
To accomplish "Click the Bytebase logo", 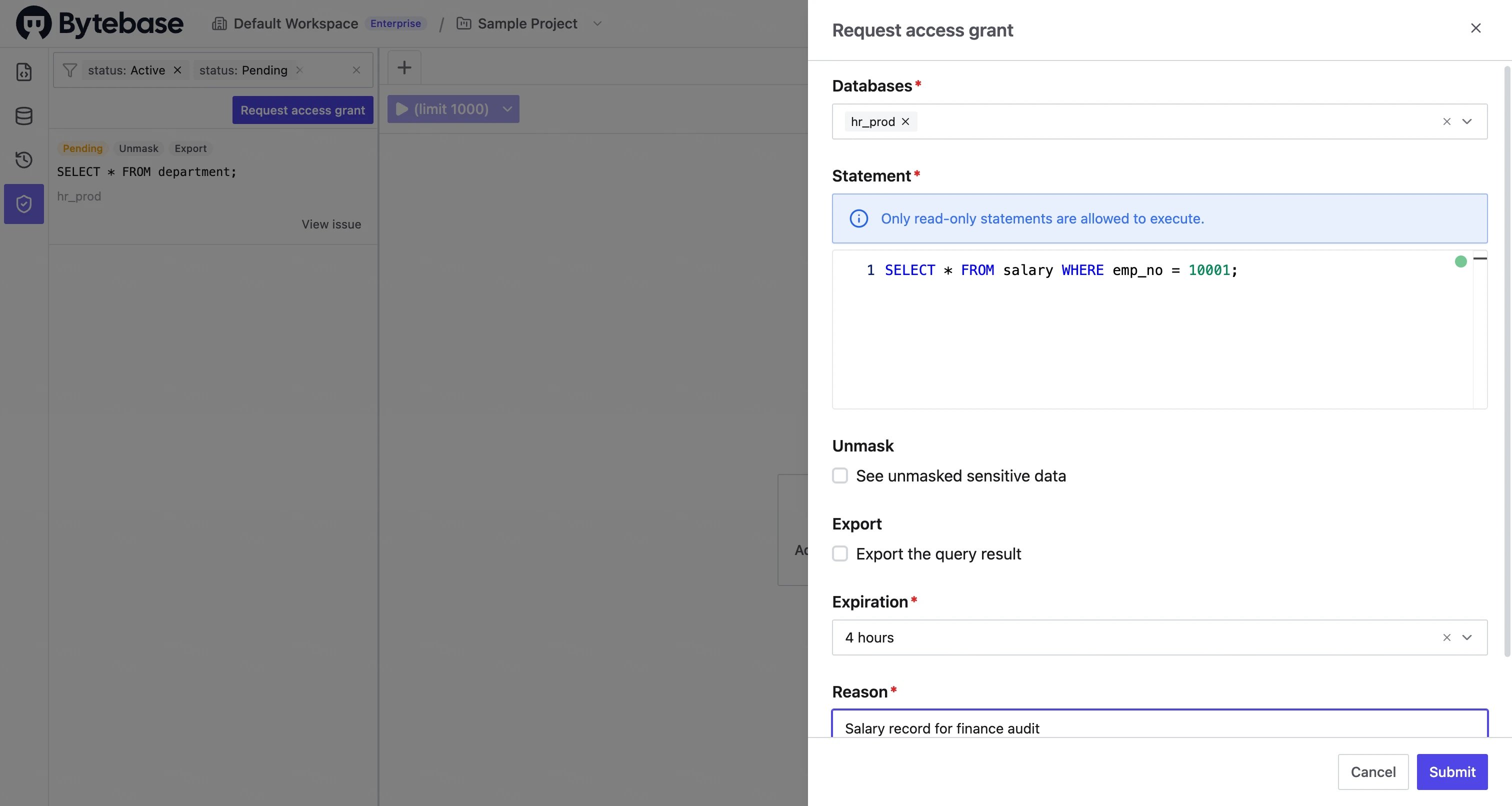I will [x=99, y=23].
